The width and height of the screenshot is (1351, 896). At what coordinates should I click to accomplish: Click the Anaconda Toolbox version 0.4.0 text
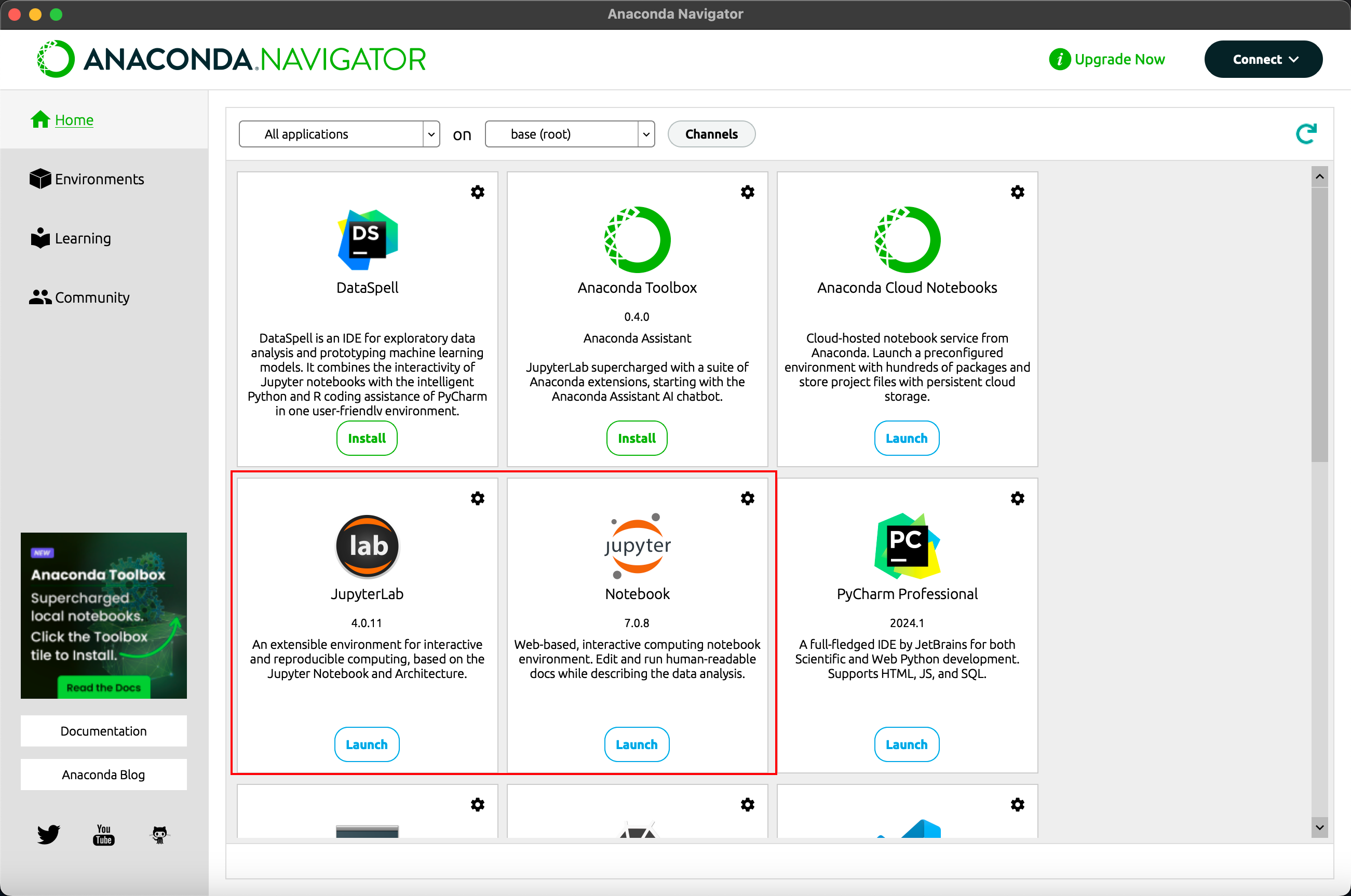(x=637, y=317)
